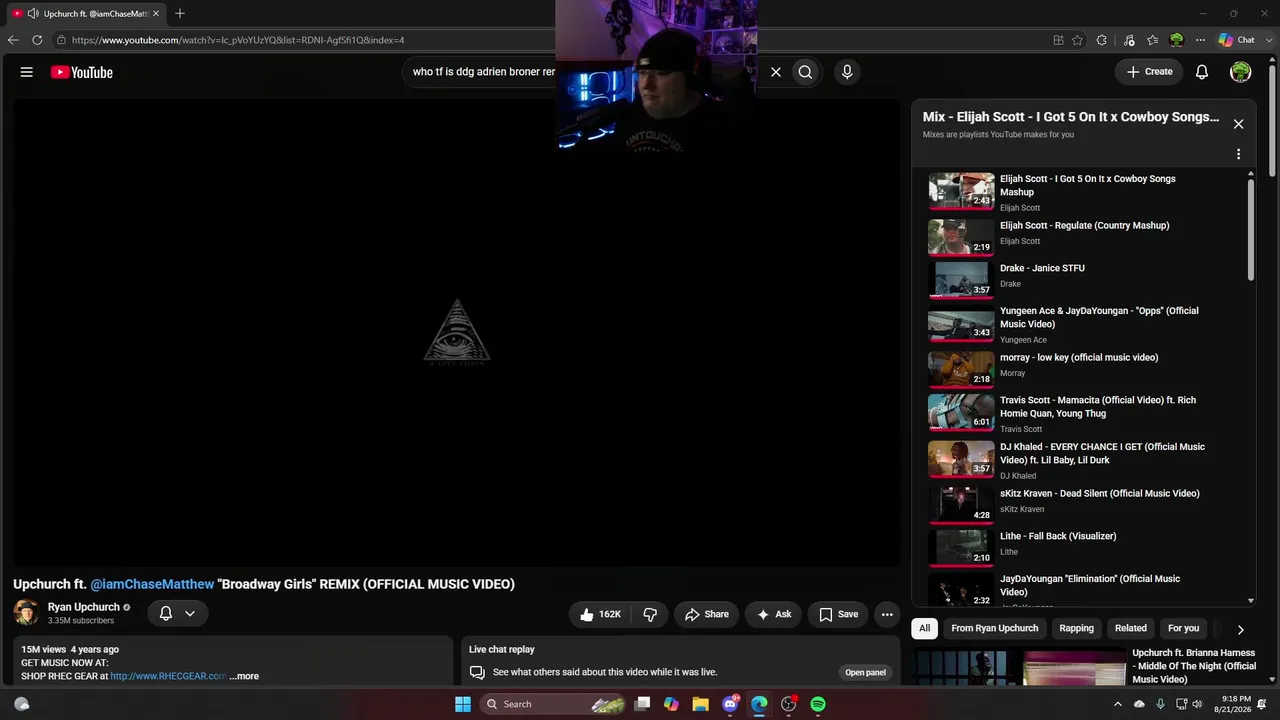1280x720 pixels.
Task: Open the Mix playlist three-dot options
Action: click(x=1238, y=154)
